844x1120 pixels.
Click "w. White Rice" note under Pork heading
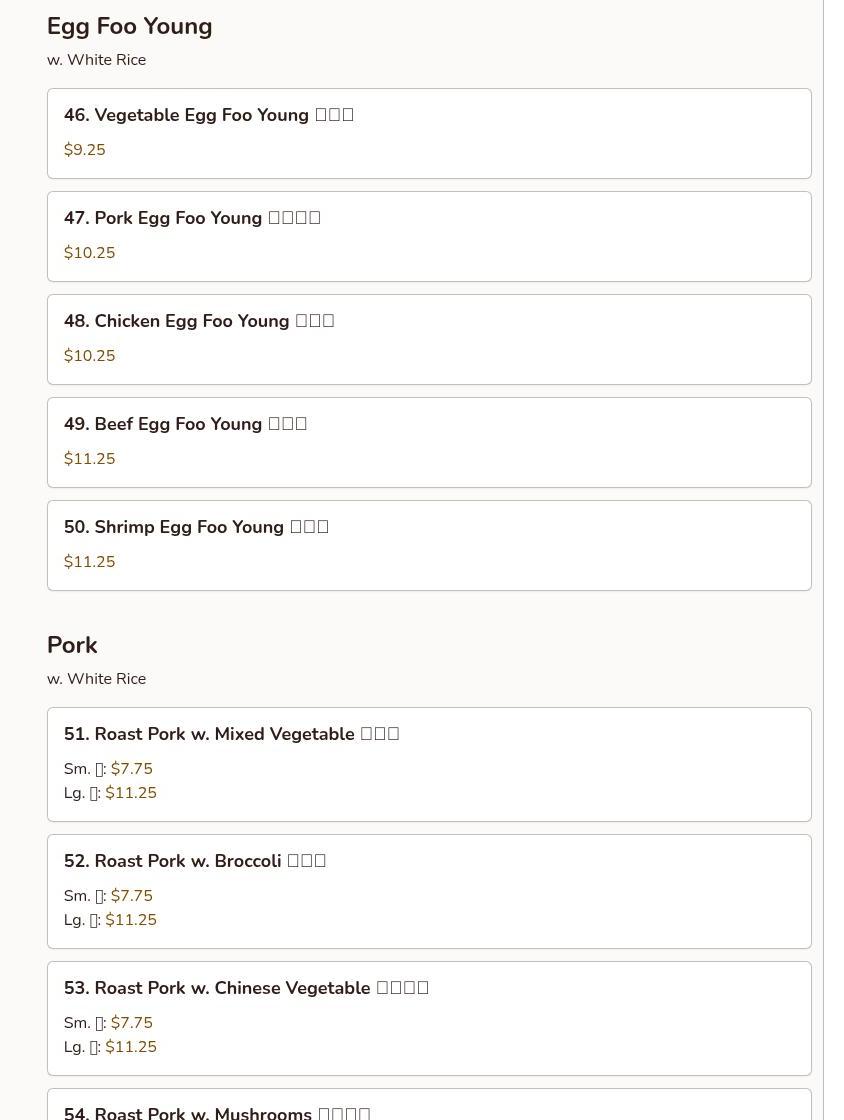96,679
